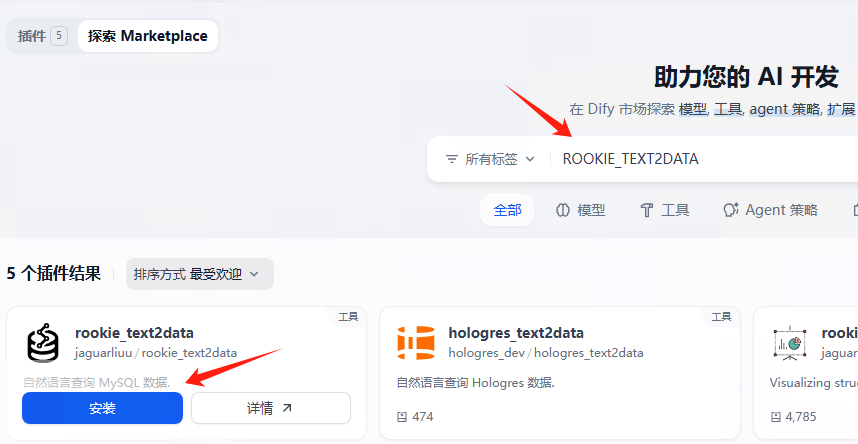858x444 pixels.
Task: Select the Agent 策略 category tab
Action: tap(770, 210)
